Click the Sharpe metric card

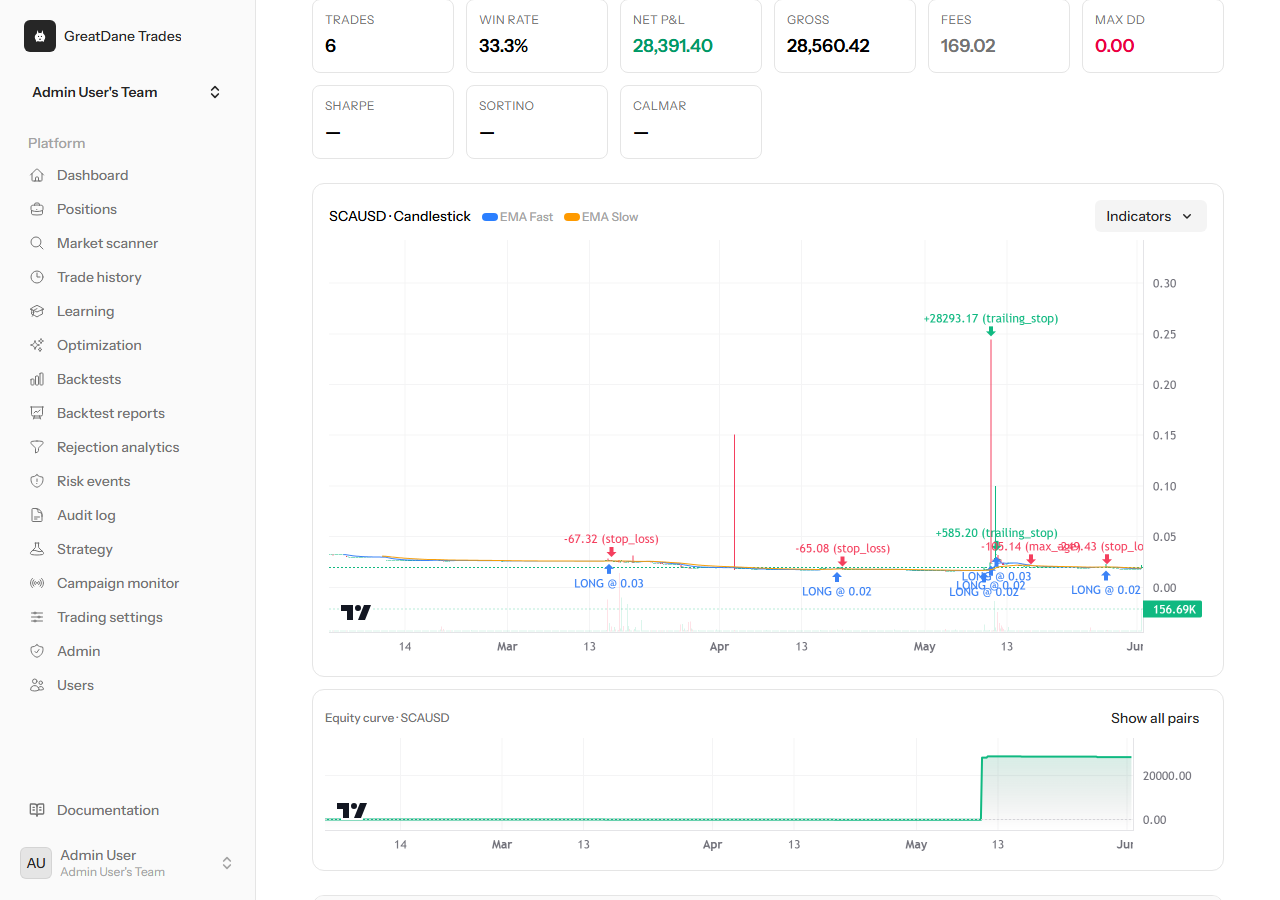383,122
